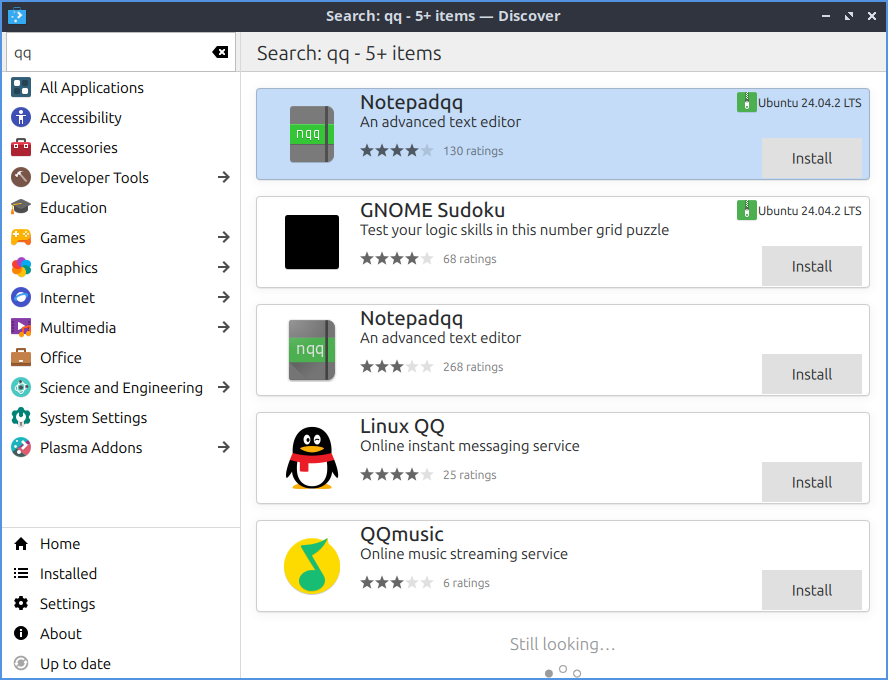
Task: Click the Settings gear icon
Action: pos(21,604)
